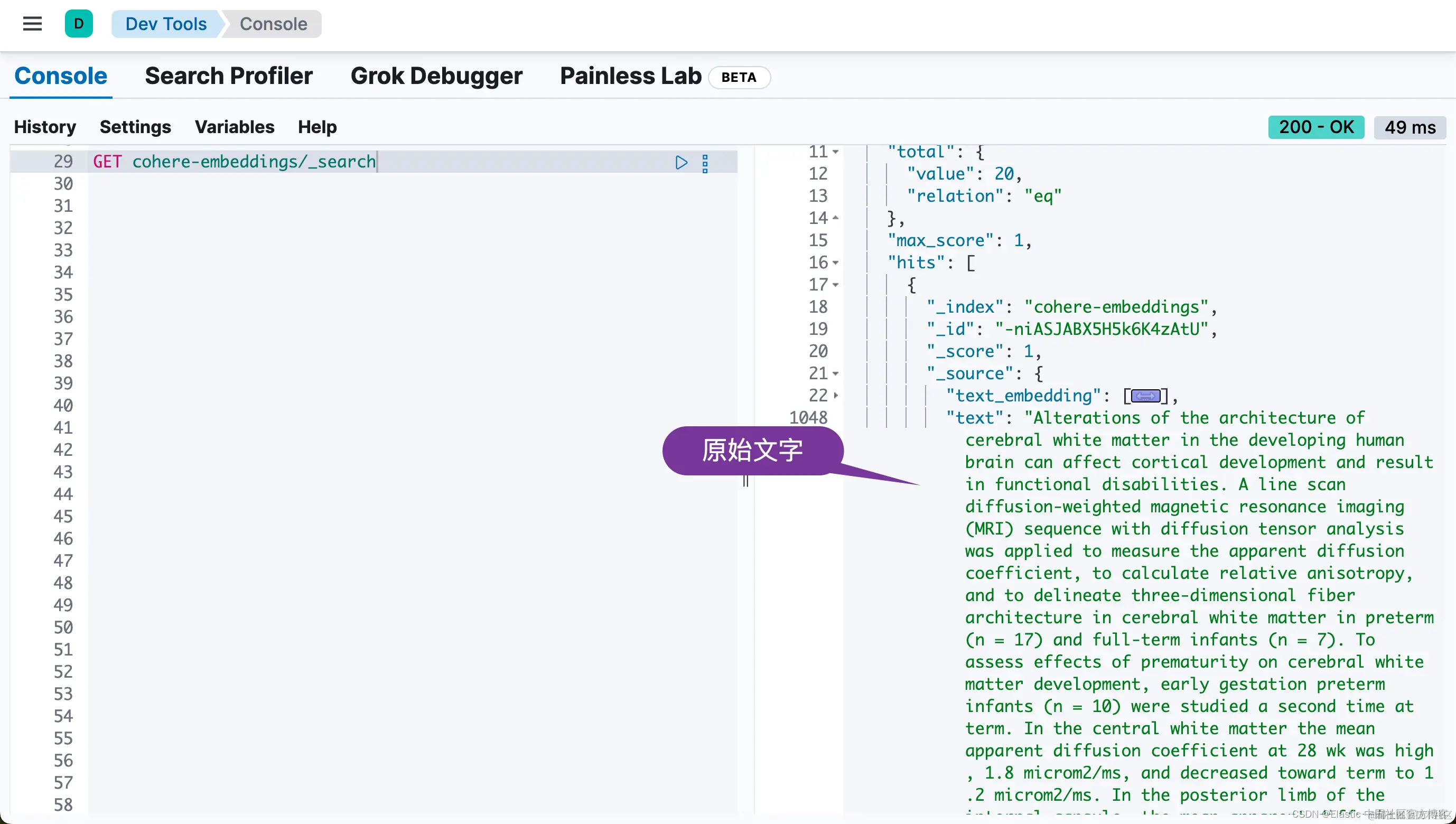Click the Dev Tools breadcrumb
Screen dimensions: 1456x824
coord(166,24)
